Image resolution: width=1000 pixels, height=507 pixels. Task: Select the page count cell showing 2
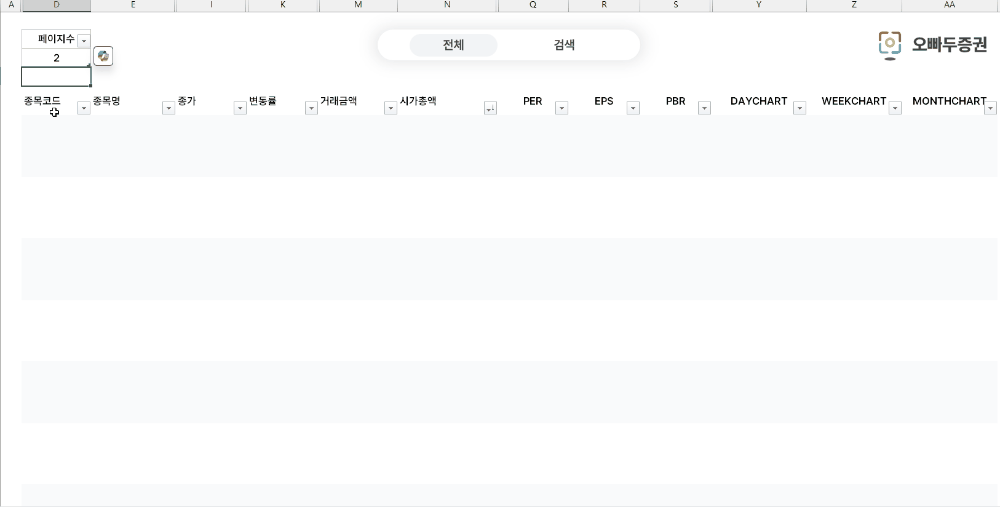[x=56, y=58]
